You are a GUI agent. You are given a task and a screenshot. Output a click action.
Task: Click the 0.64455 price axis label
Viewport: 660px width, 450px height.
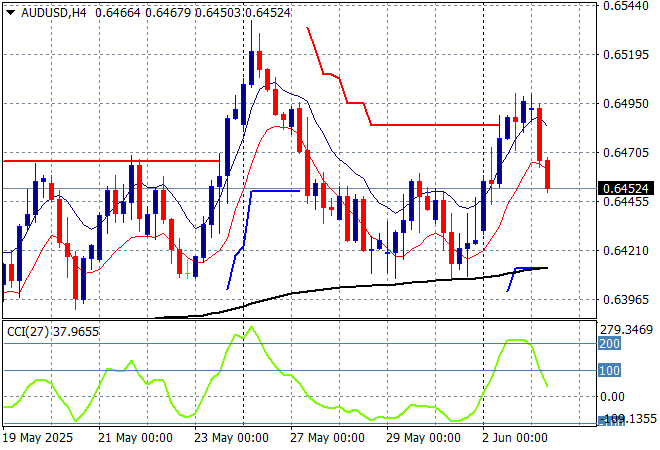click(626, 202)
